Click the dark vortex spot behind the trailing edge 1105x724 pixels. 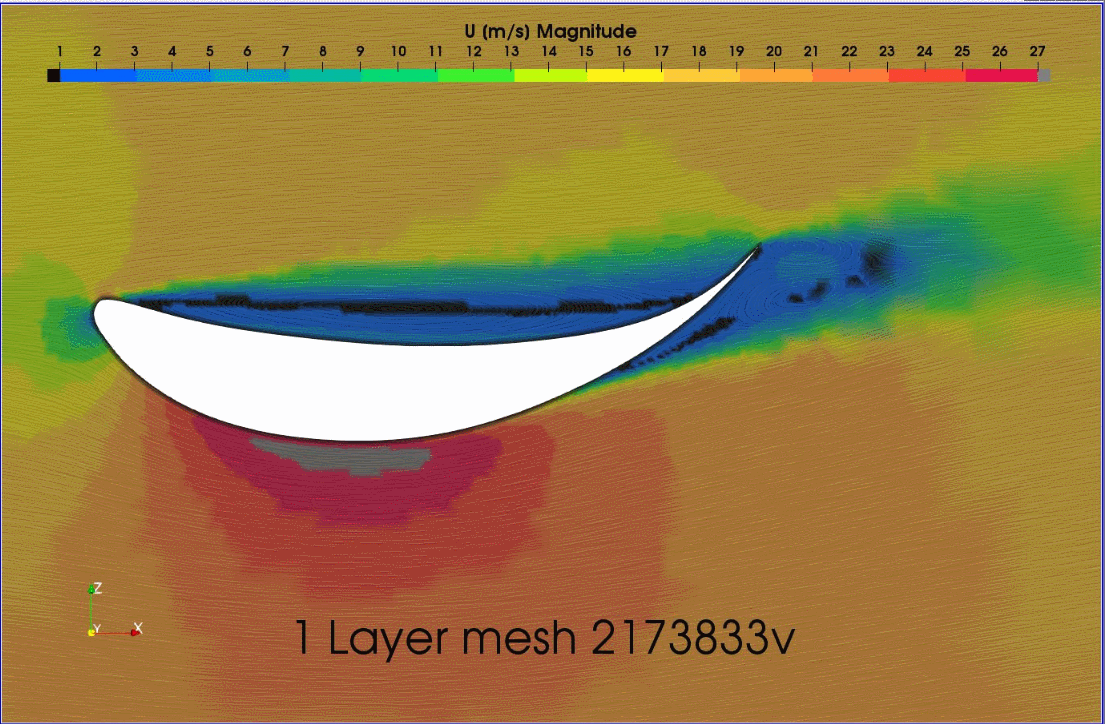[x=876, y=262]
